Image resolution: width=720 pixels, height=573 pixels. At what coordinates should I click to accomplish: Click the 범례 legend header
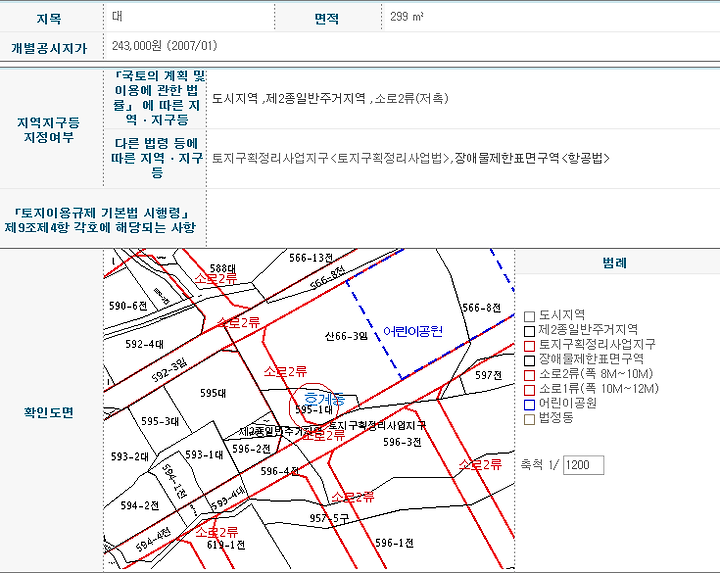[614, 263]
